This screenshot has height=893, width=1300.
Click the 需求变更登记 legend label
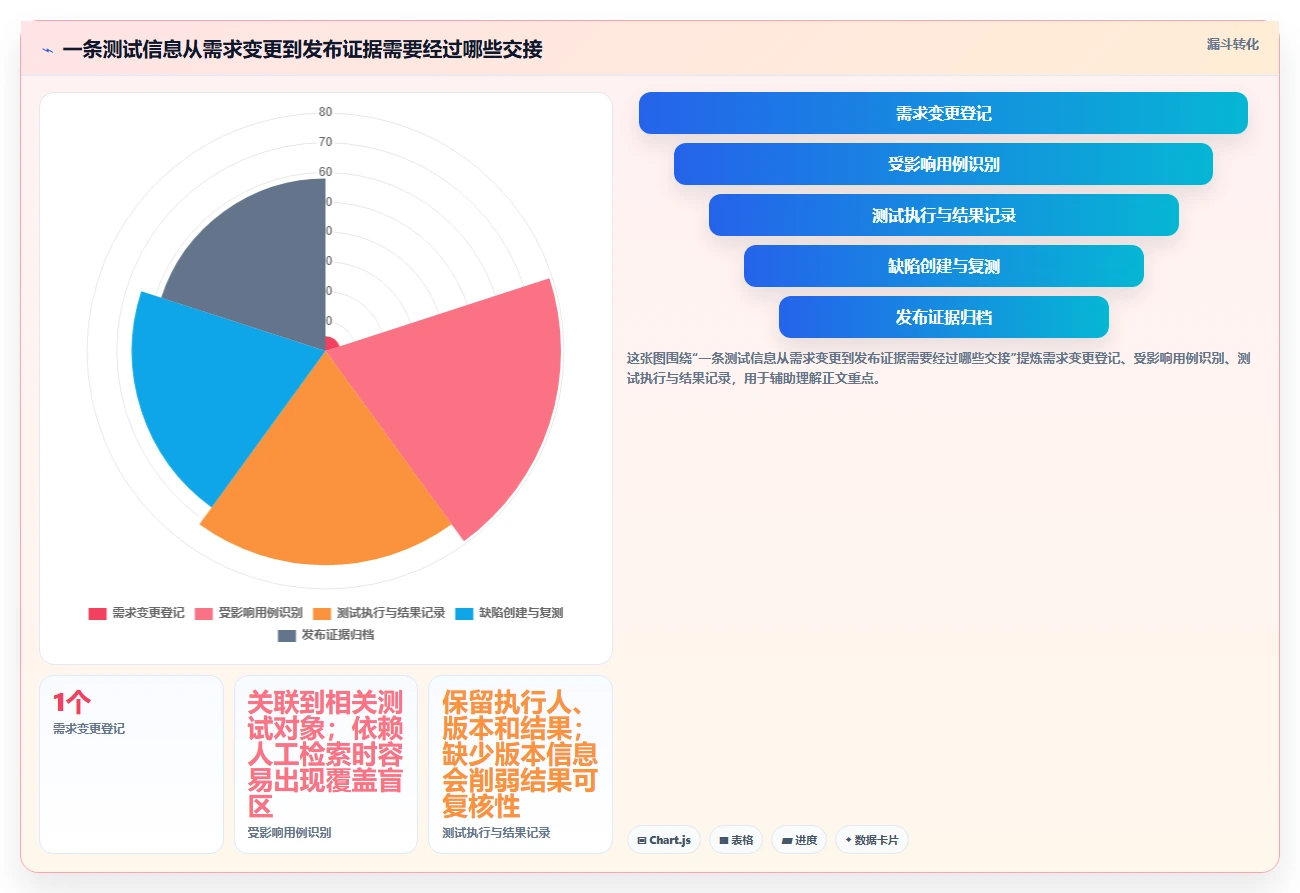148,613
